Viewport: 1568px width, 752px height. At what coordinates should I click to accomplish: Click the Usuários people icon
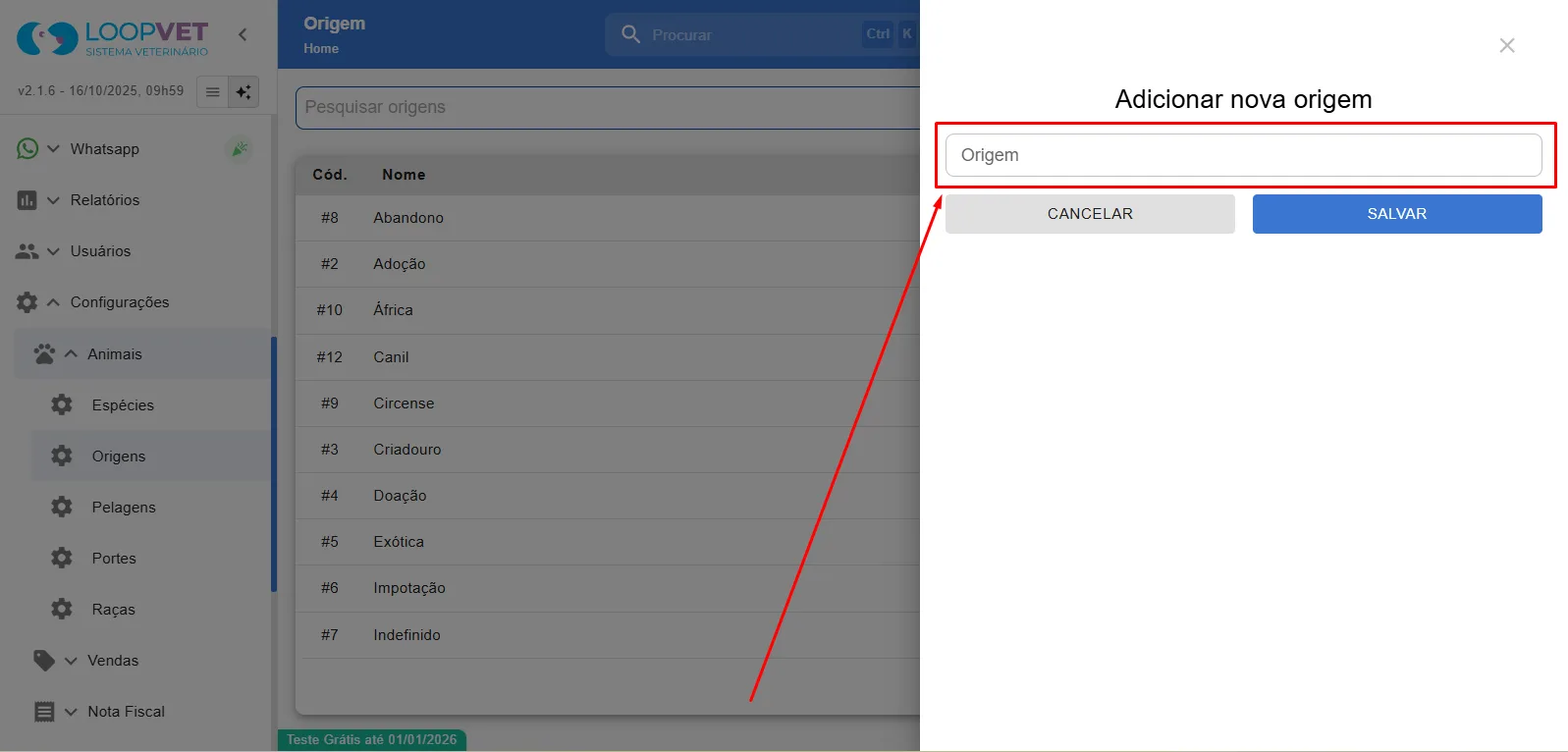coord(27,251)
